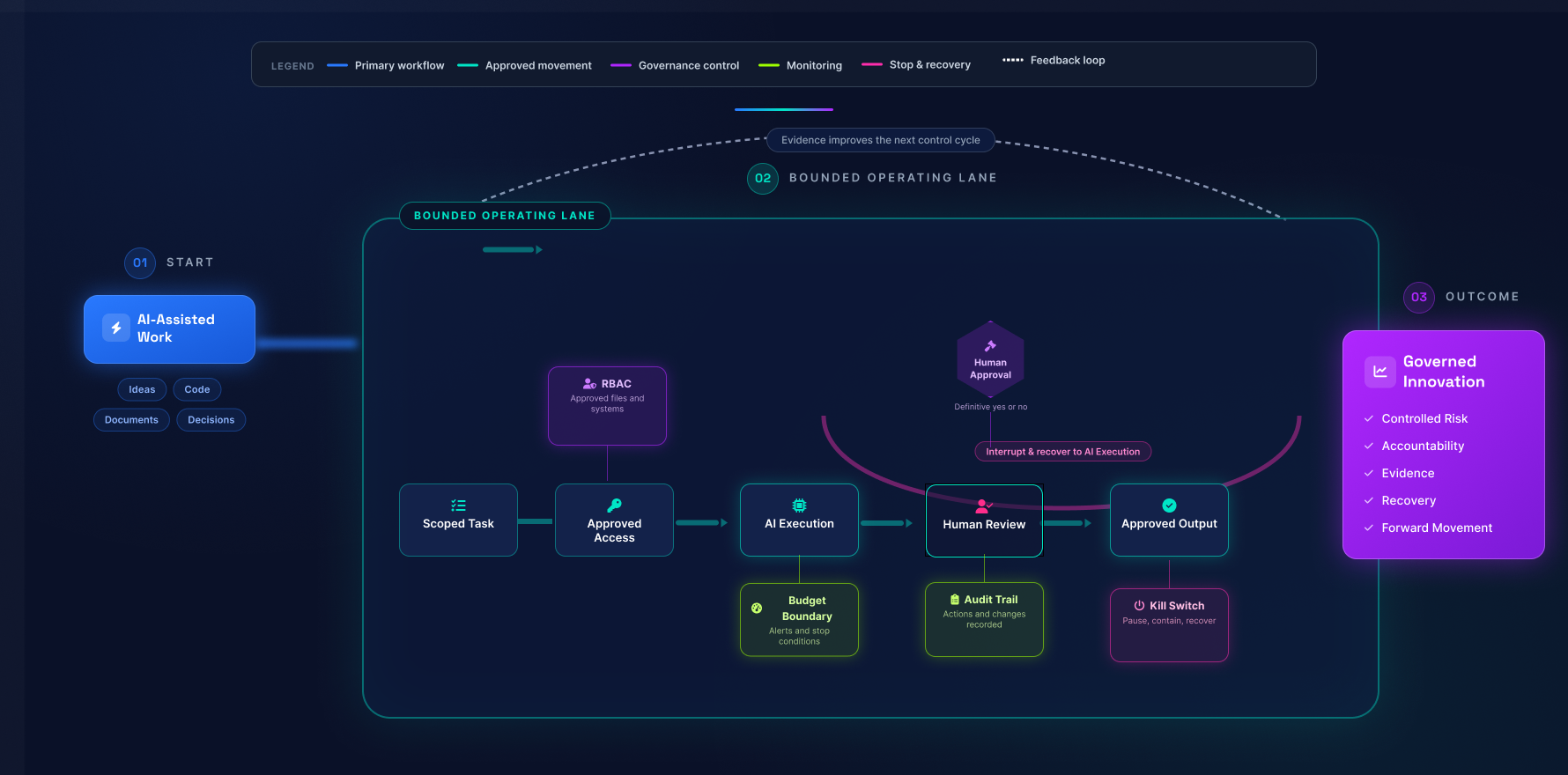
Task: Click 'Pause, contain, recover' text
Action: click(x=1169, y=621)
